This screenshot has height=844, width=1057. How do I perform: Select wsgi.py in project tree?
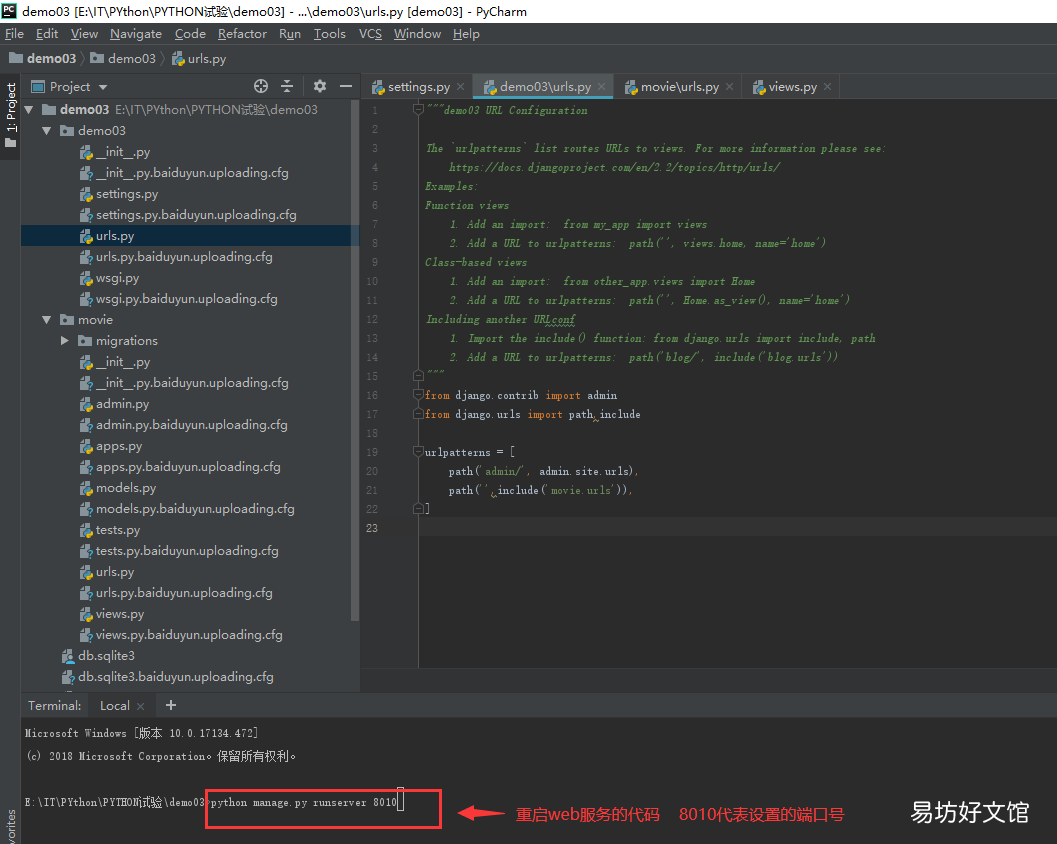(117, 278)
